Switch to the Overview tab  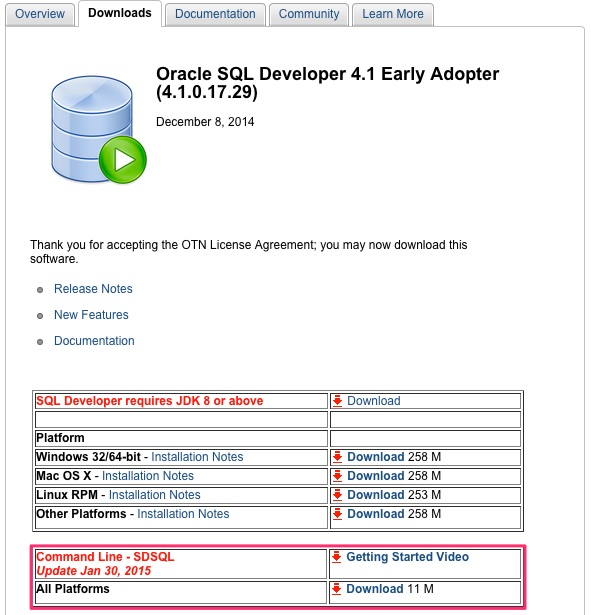40,14
